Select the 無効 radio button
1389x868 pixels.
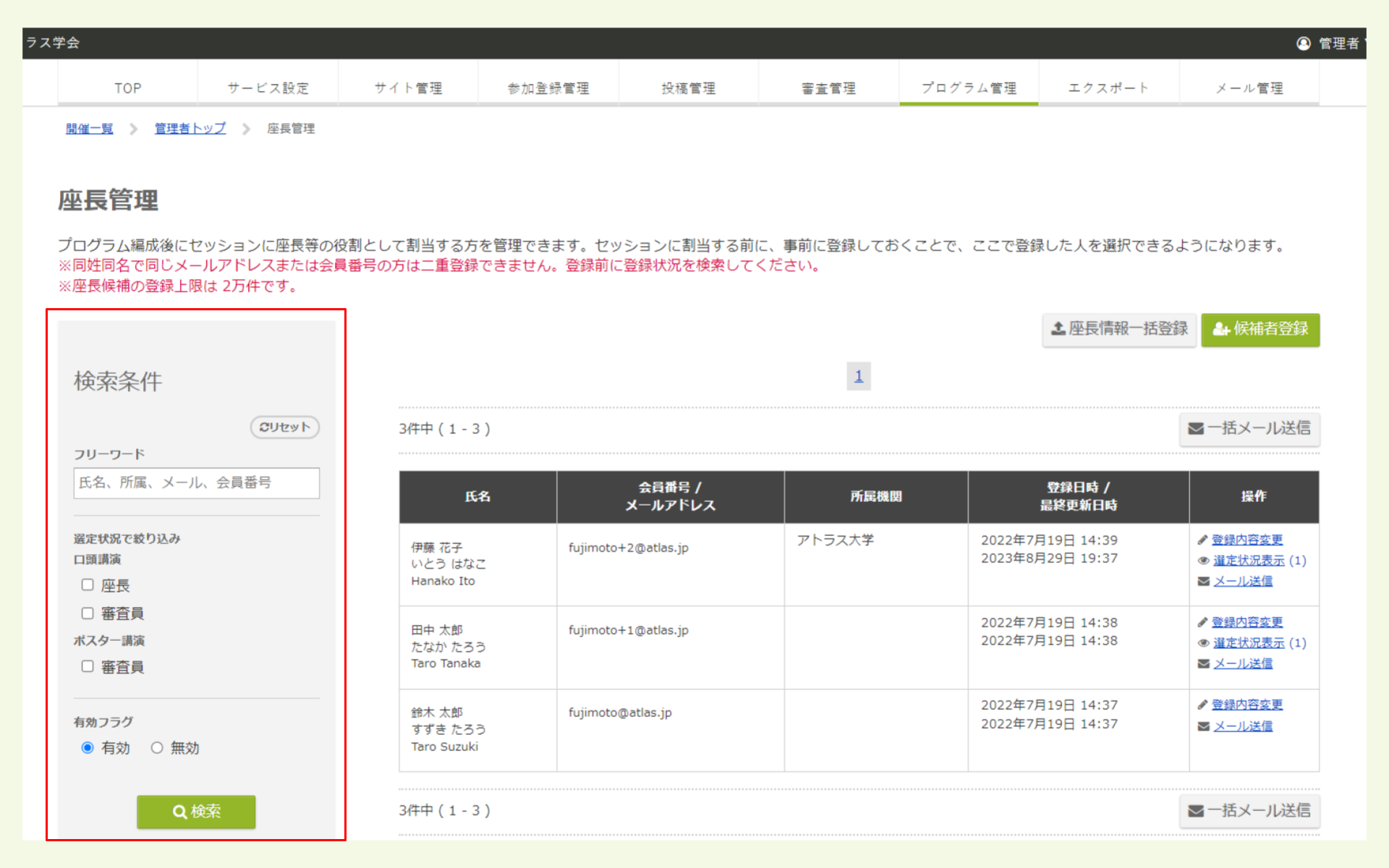tap(156, 747)
